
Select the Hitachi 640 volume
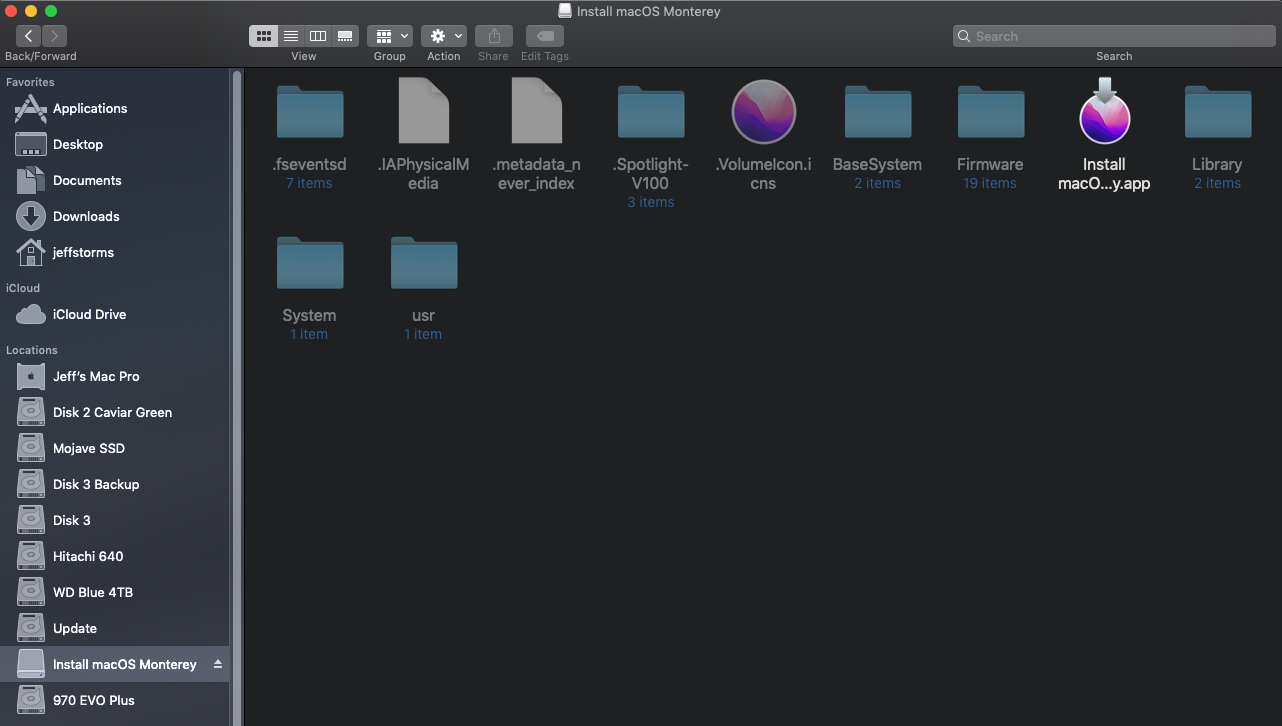pos(115,556)
